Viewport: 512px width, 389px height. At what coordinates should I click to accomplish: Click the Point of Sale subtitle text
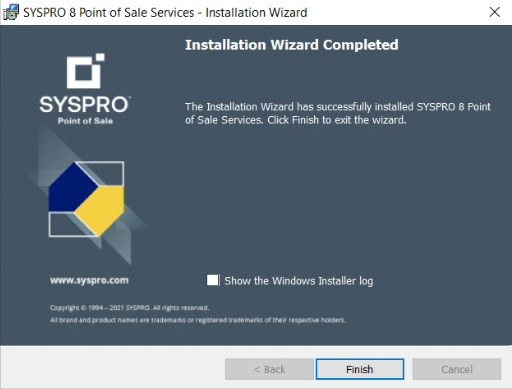tap(85, 121)
